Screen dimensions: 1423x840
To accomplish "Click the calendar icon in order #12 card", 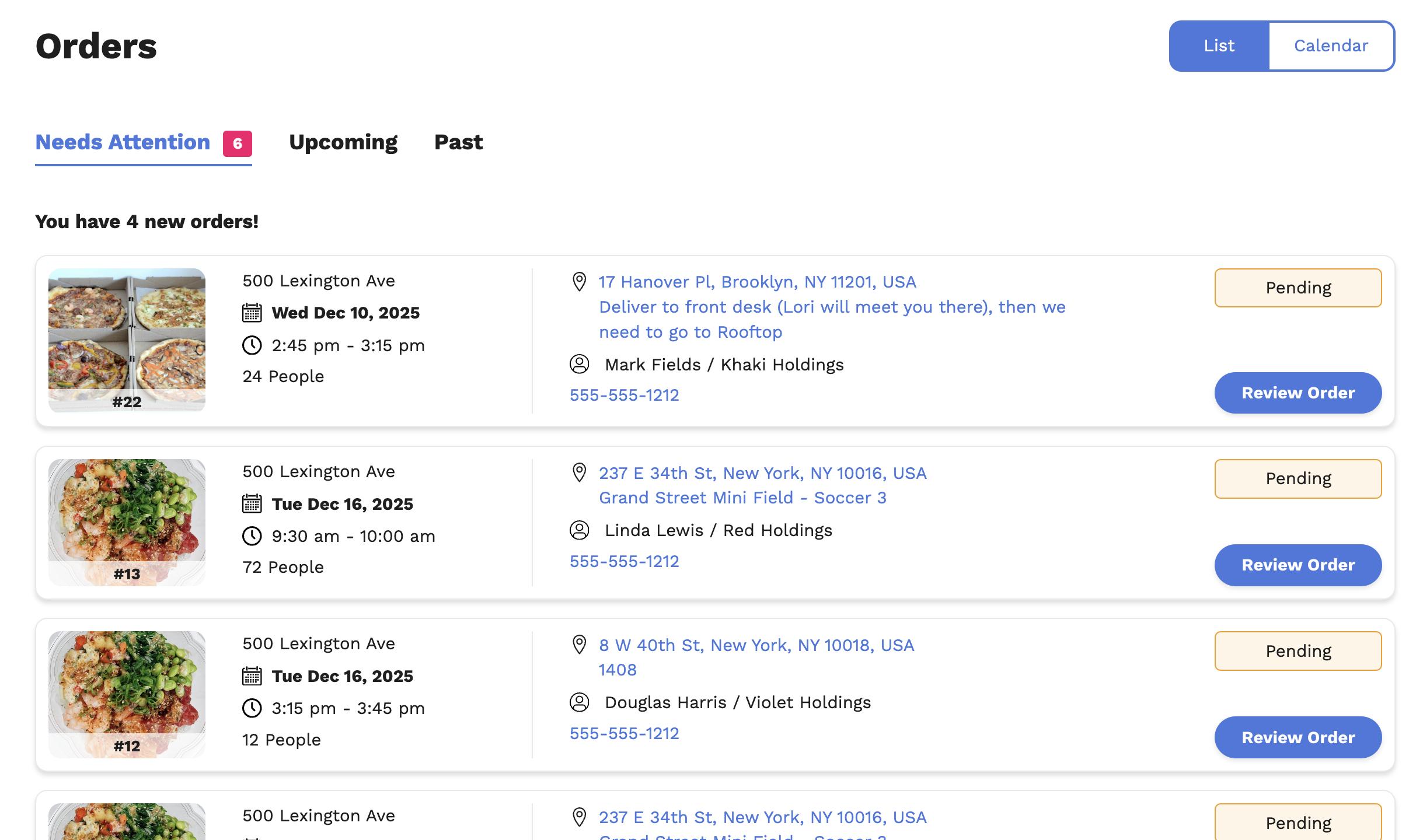I will click(x=252, y=676).
